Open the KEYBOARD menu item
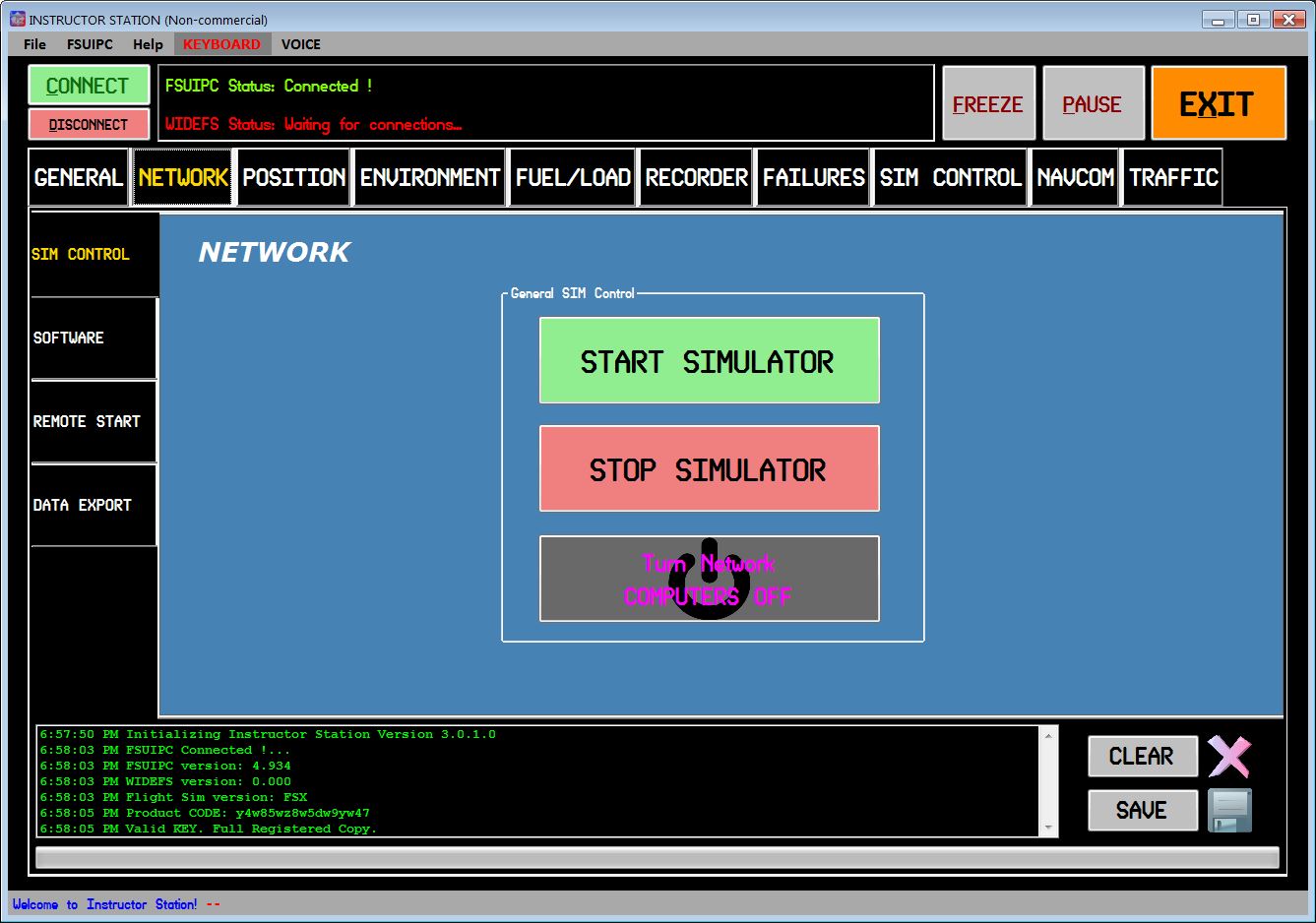This screenshot has height=923, width=1316. [x=221, y=44]
